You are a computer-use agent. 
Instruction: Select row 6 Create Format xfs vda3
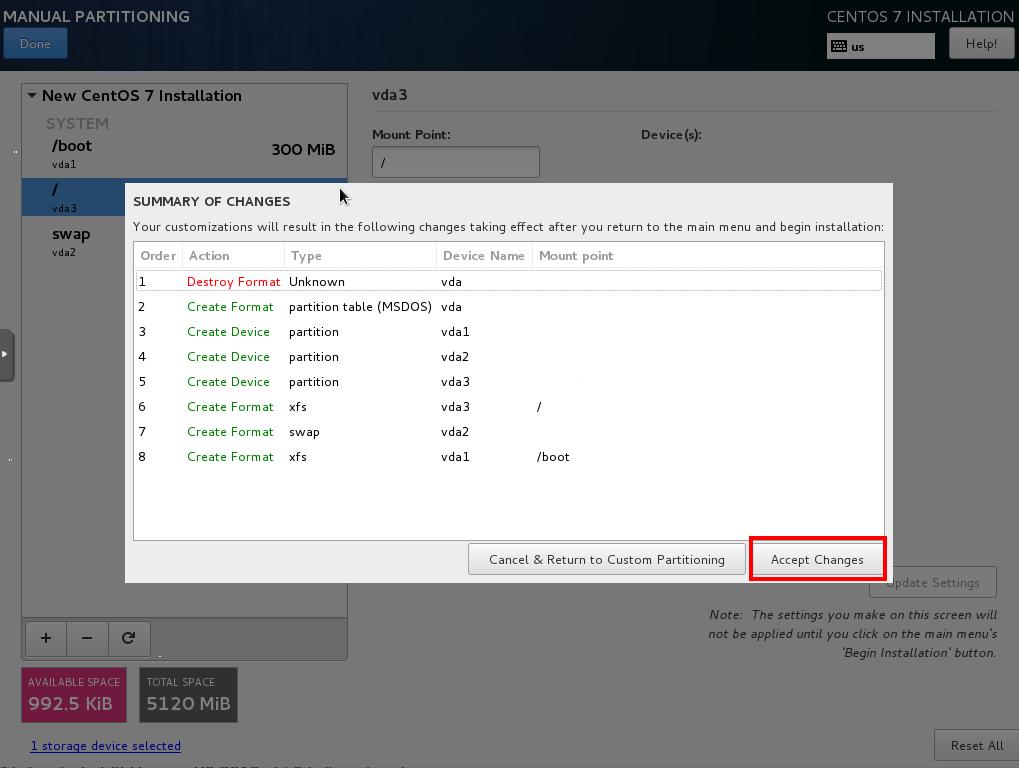tap(509, 407)
